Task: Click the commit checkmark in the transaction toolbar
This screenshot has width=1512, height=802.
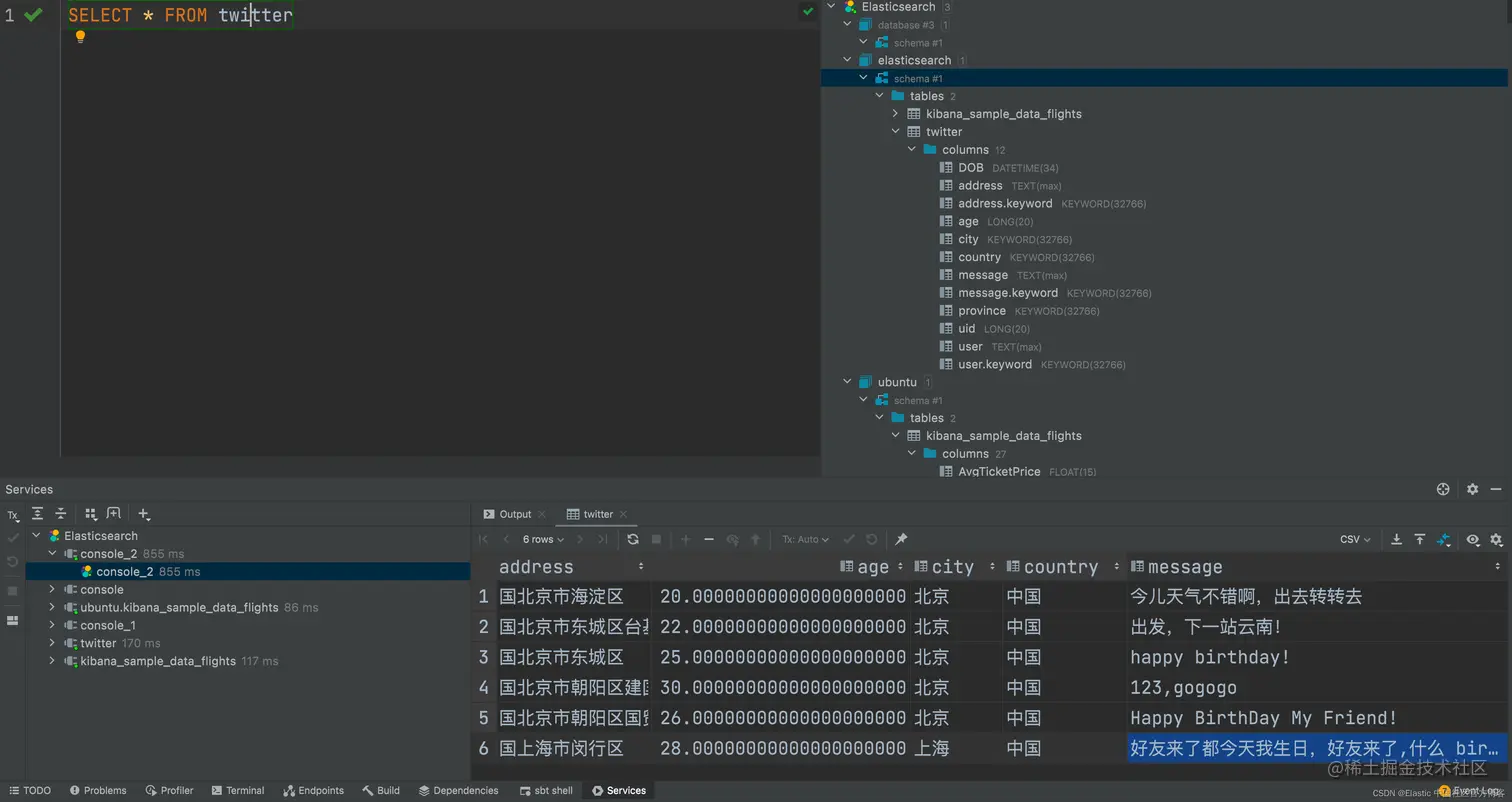Action: [x=849, y=539]
